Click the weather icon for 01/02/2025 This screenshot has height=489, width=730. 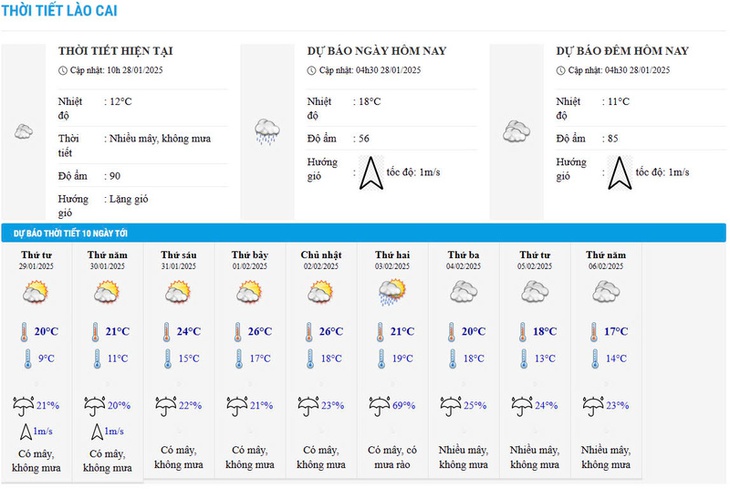[x=250, y=292]
